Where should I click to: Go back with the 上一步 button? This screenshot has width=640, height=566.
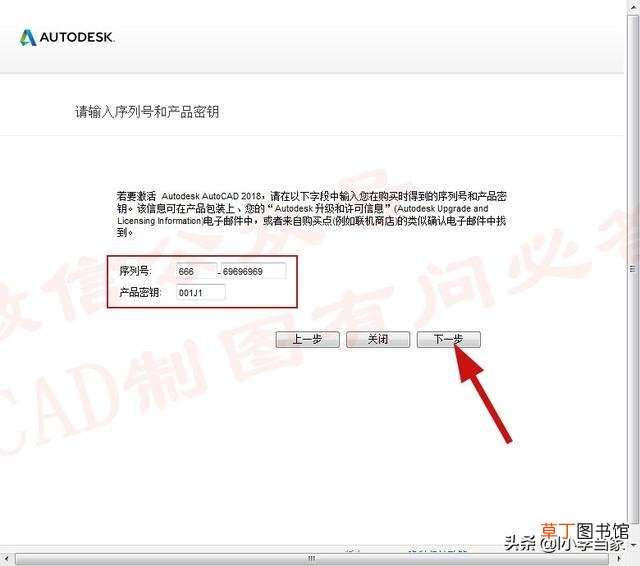(x=307, y=340)
